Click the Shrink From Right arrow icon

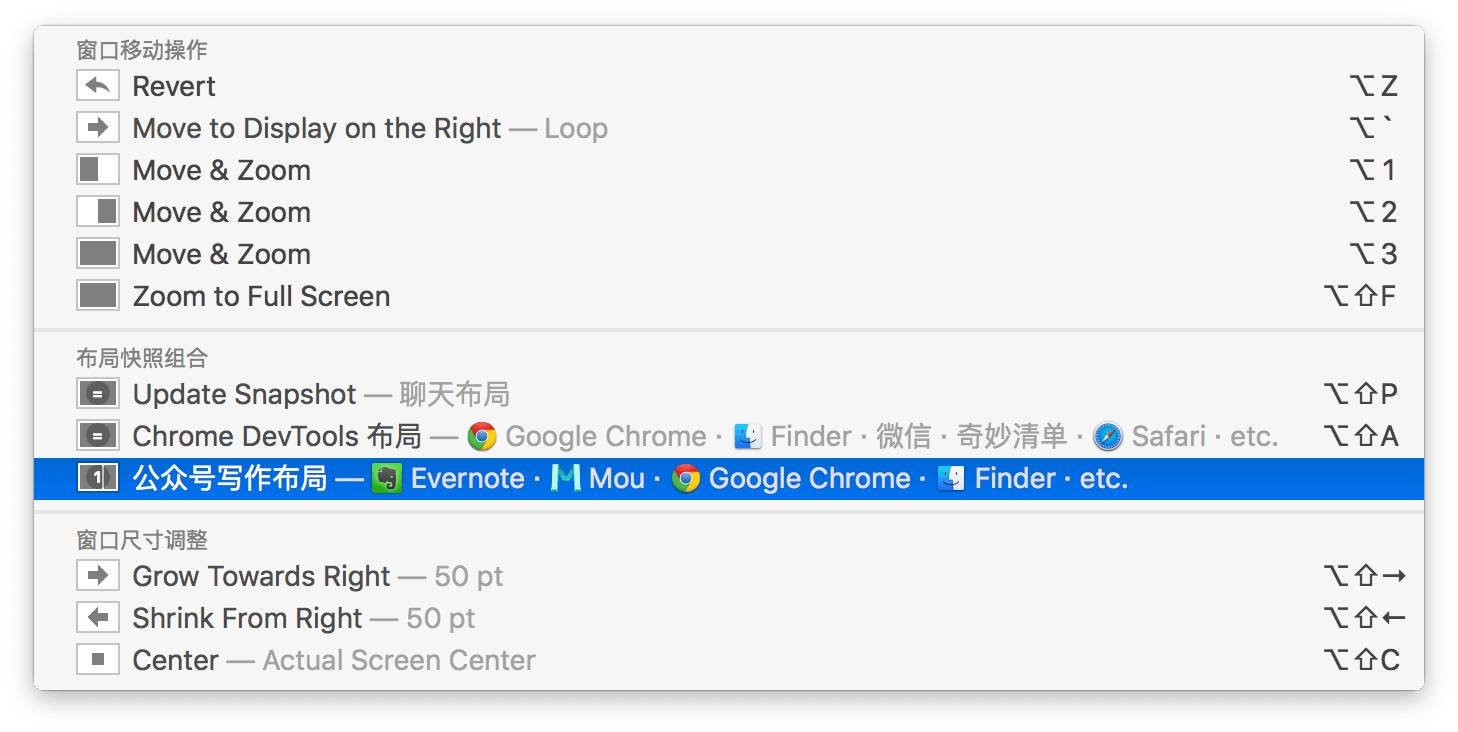click(x=98, y=618)
